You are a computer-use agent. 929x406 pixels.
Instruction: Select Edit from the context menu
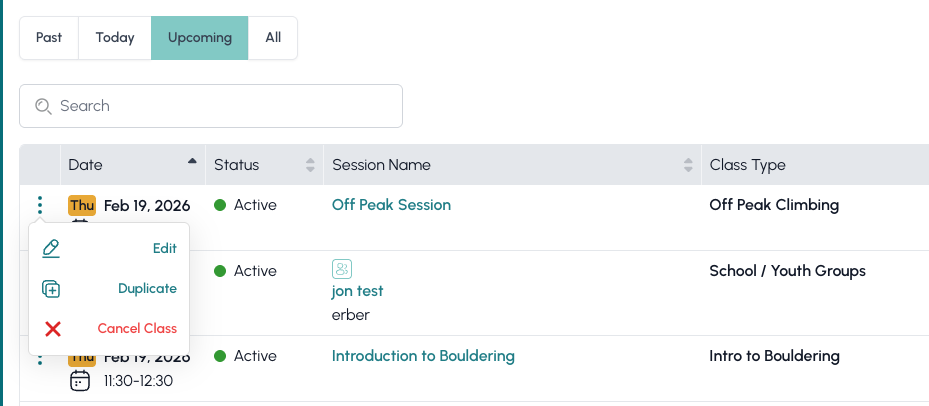164,249
